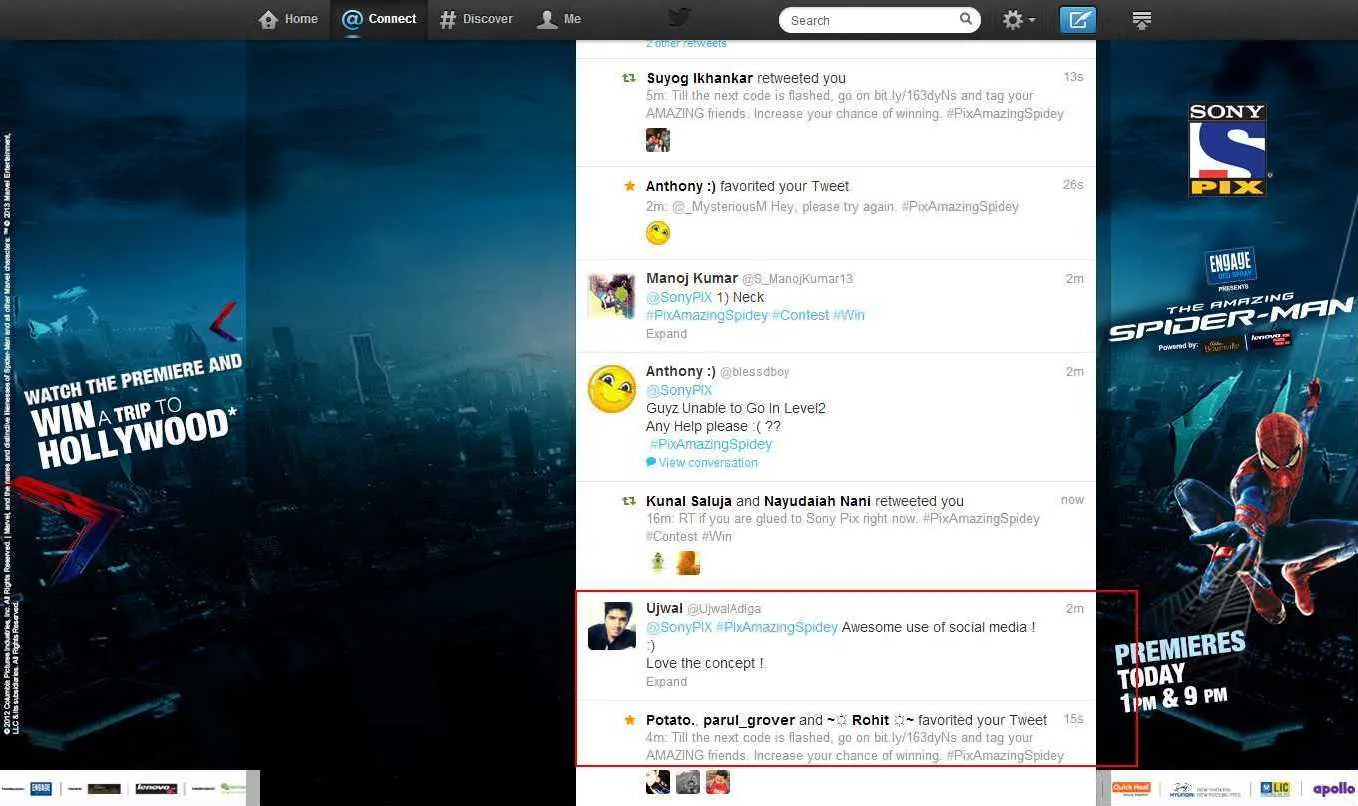Viewport: 1358px width, 806px height.
Task: Click #PixAmazingSpidey hashtag in Ujwal's tweet
Action: click(x=777, y=628)
